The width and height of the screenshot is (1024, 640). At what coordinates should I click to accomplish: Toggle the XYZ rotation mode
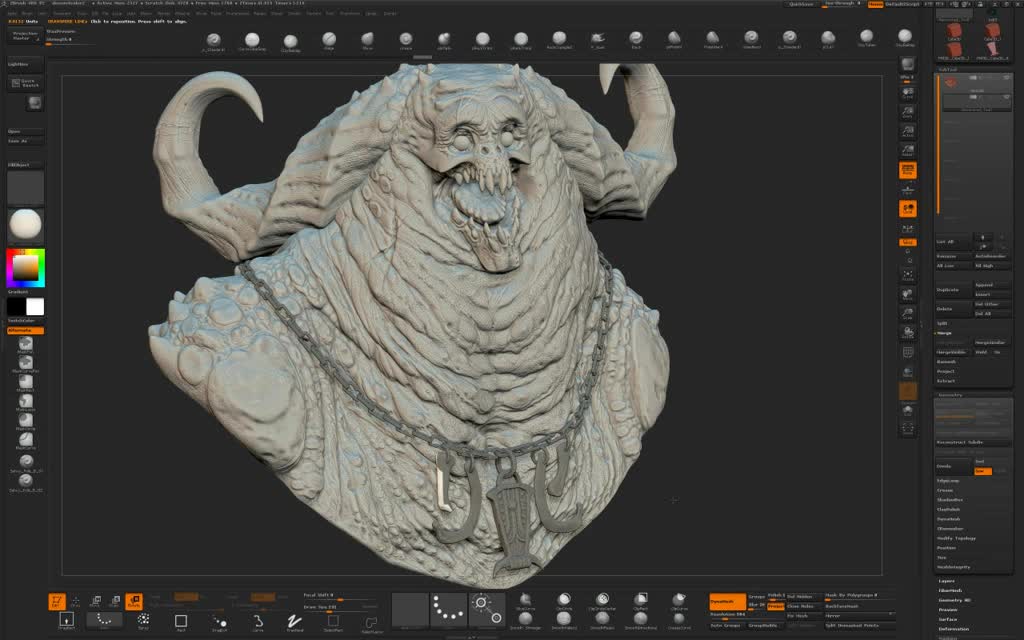(908, 242)
